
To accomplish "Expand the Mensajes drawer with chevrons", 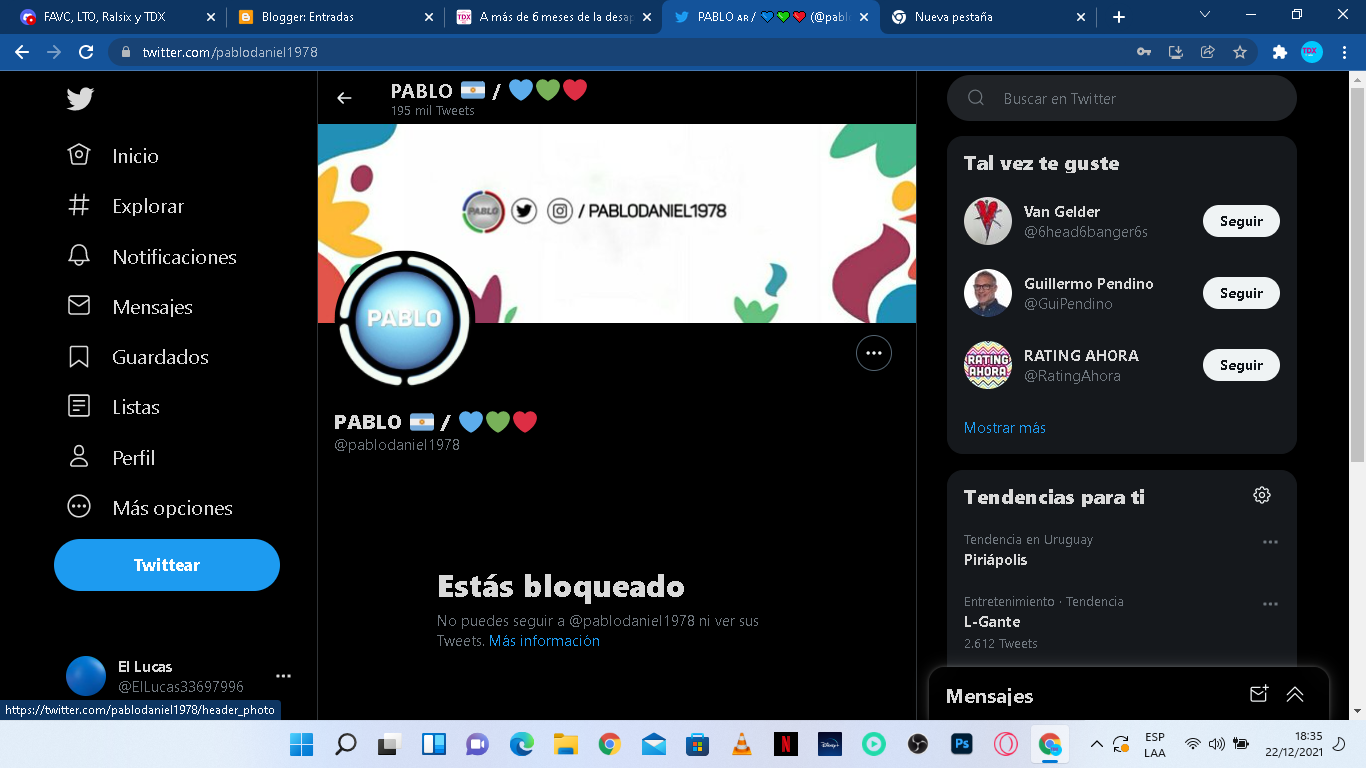I will 1295,695.
